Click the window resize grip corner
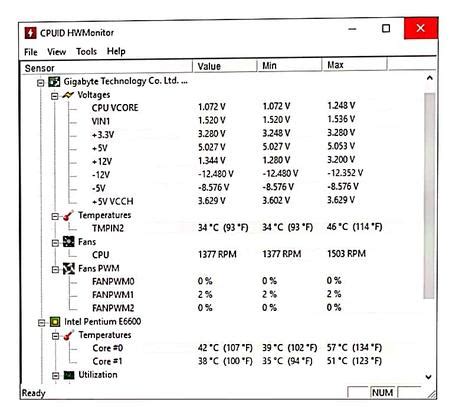The height and width of the screenshot is (412, 459). pyautogui.click(x=432, y=394)
